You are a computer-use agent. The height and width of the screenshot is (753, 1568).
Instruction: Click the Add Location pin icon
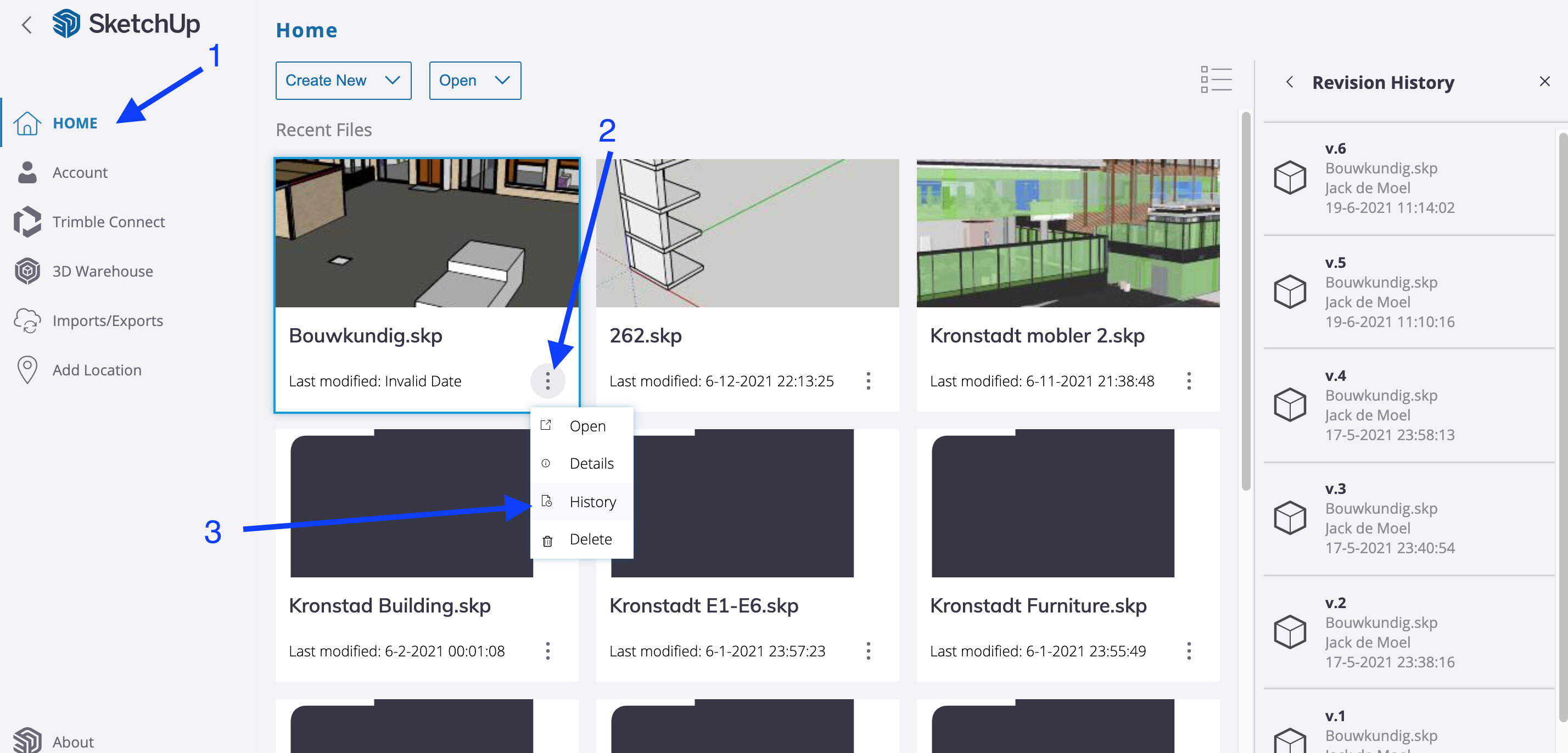pos(27,369)
